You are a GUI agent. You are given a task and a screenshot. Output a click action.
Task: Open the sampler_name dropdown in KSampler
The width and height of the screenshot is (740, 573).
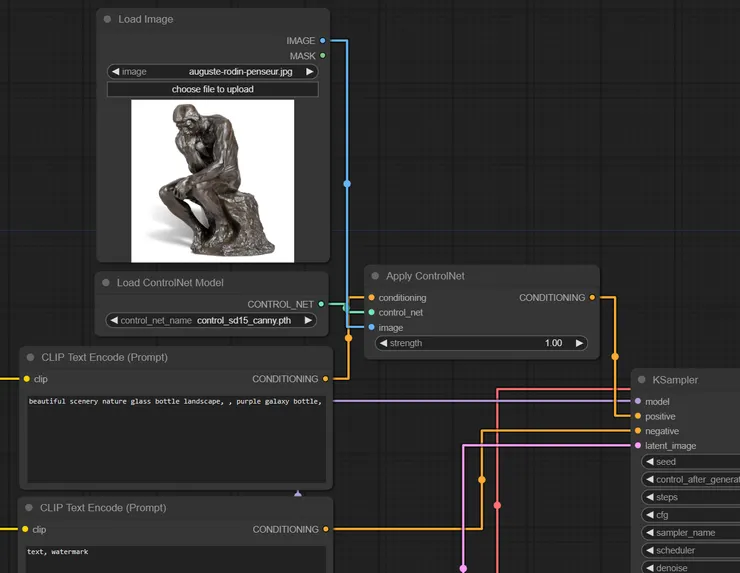[x=690, y=533]
